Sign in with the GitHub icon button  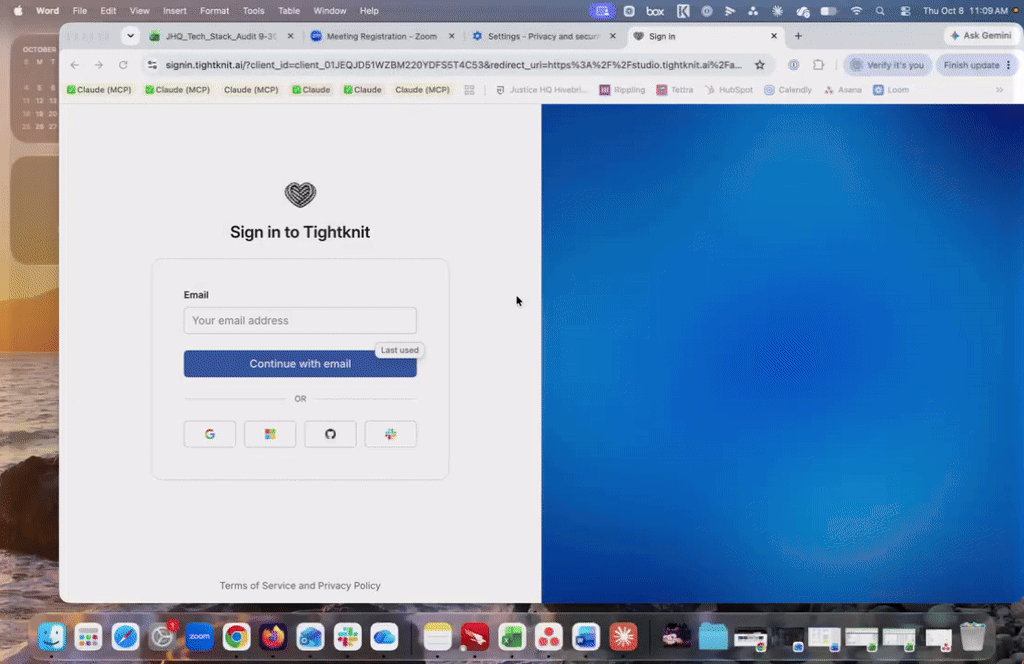[330, 434]
